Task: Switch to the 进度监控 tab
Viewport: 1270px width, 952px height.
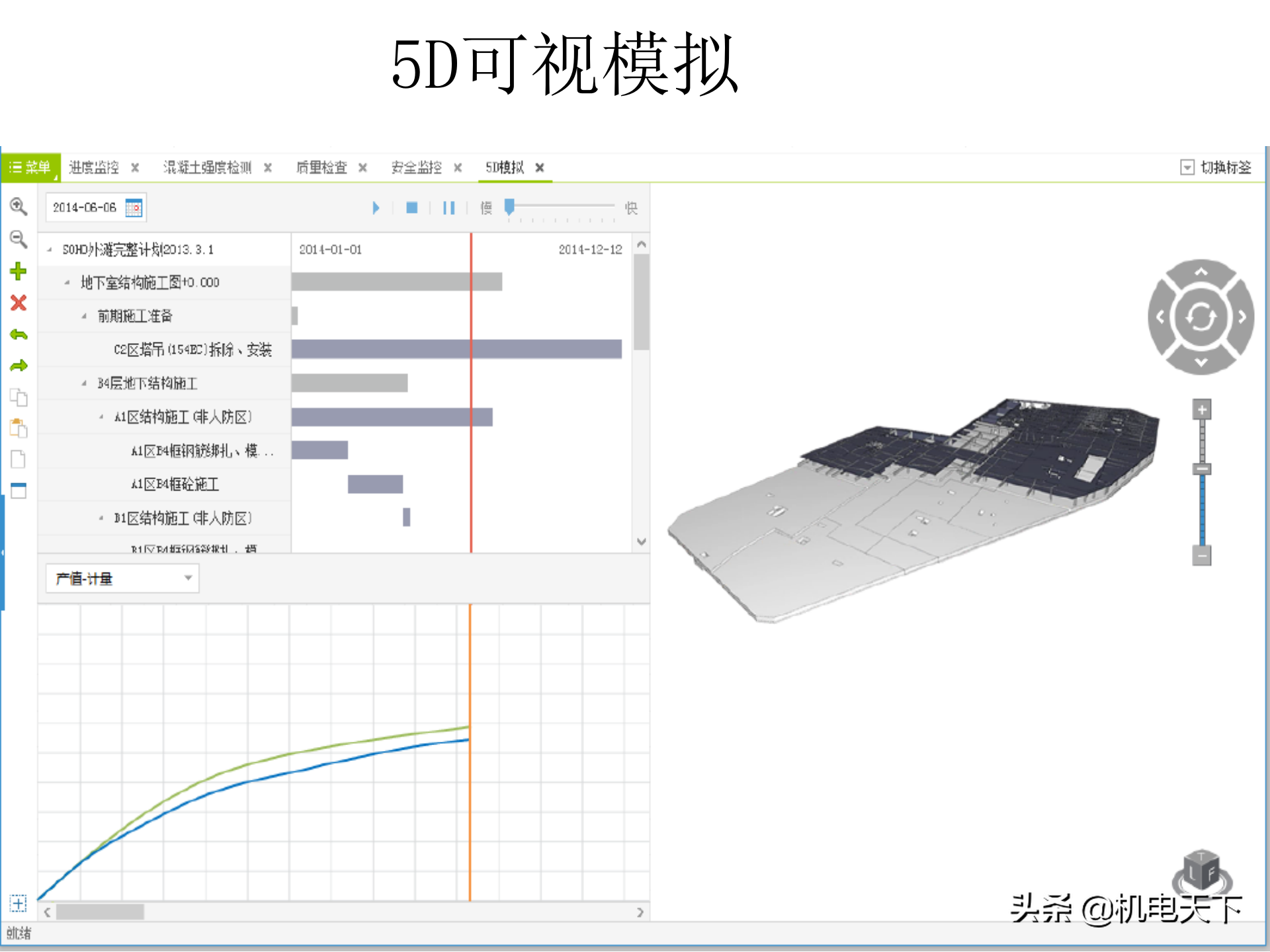Action: click(94, 167)
